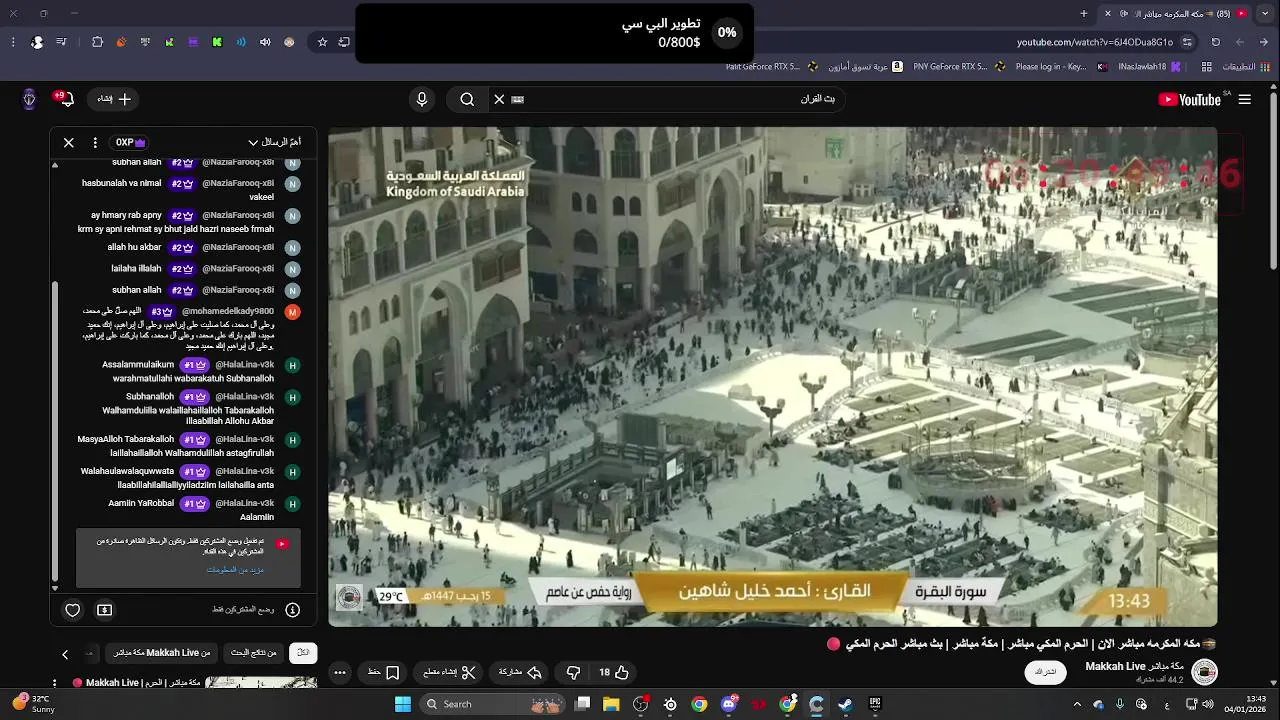Screen dimensions: 1280x720
Task: Open the Makkah Live channel avatar
Action: click(x=1205, y=672)
